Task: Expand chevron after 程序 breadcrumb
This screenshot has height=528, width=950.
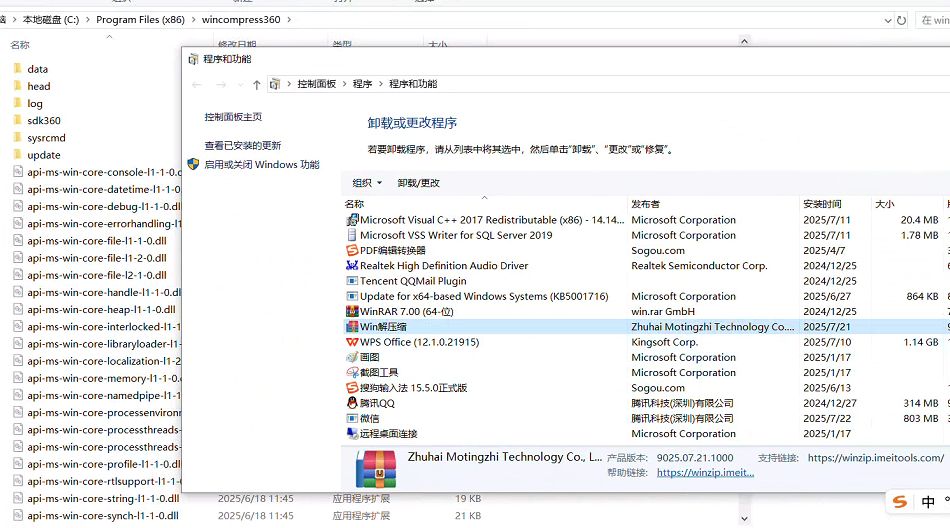Action: (x=381, y=84)
